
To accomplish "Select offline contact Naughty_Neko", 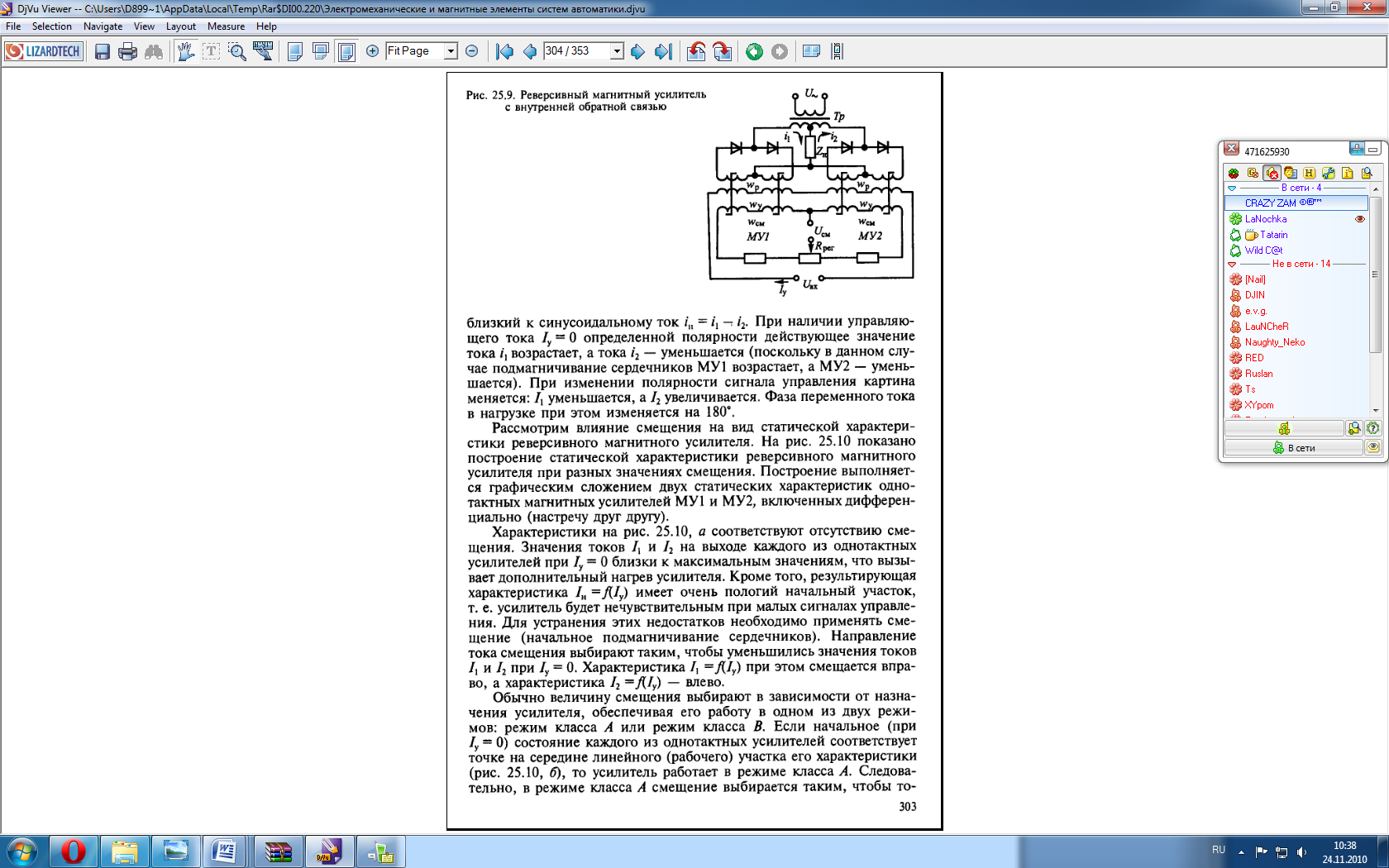I will [x=1296, y=342].
